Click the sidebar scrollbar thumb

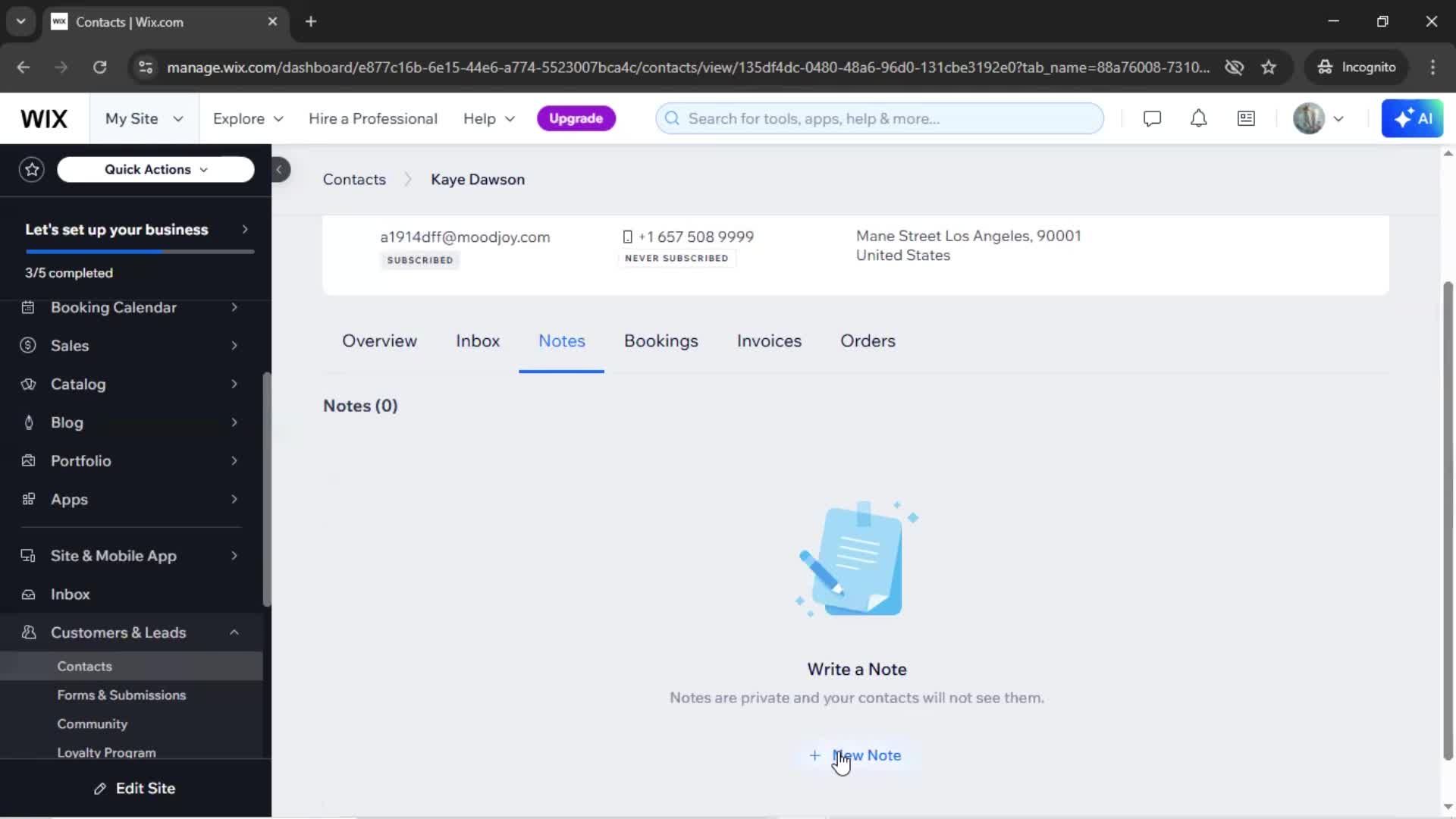pyautogui.click(x=266, y=489)
